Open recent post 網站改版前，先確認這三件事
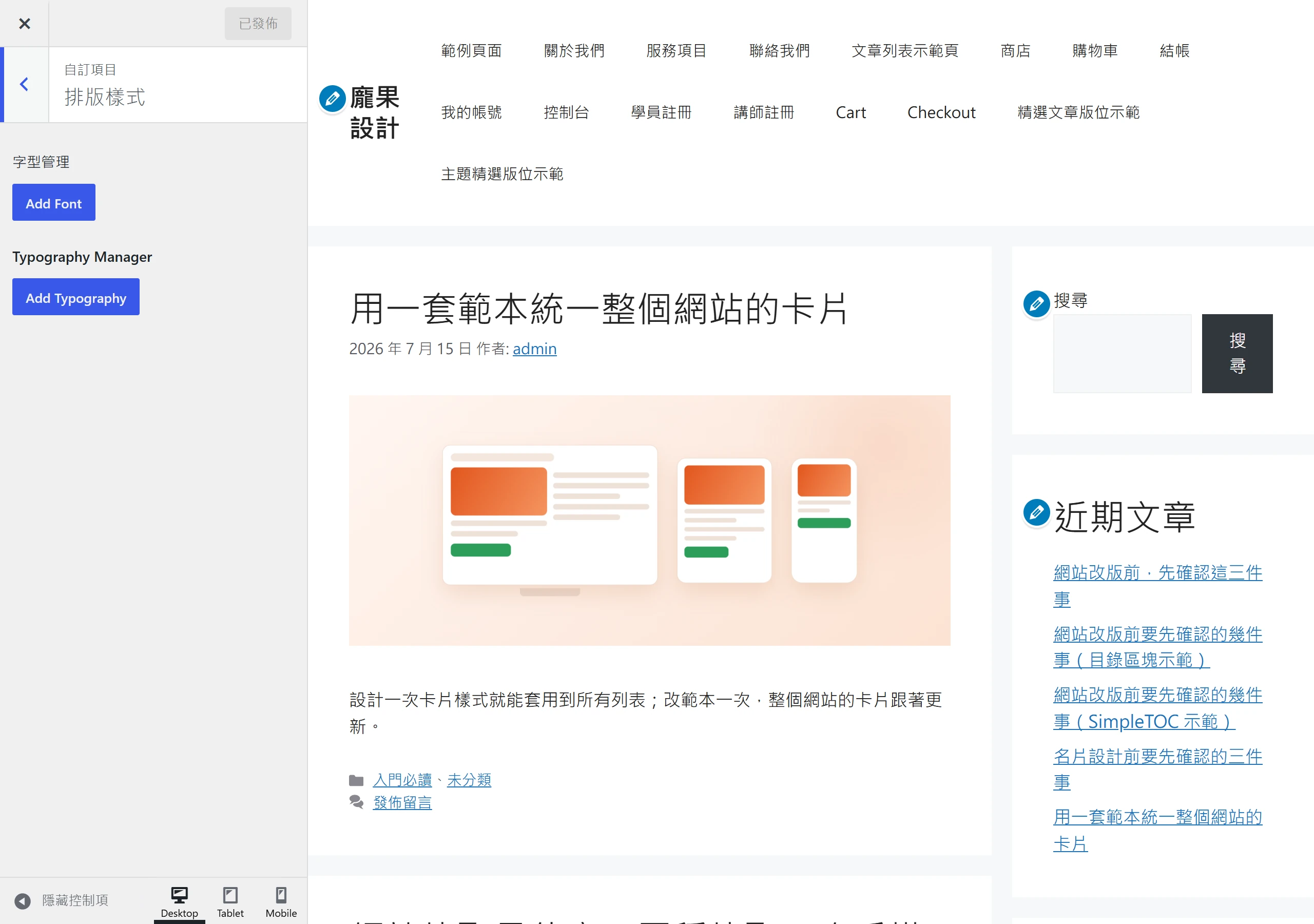The height and width of the screenshot is (924, 1314). 1157,586
